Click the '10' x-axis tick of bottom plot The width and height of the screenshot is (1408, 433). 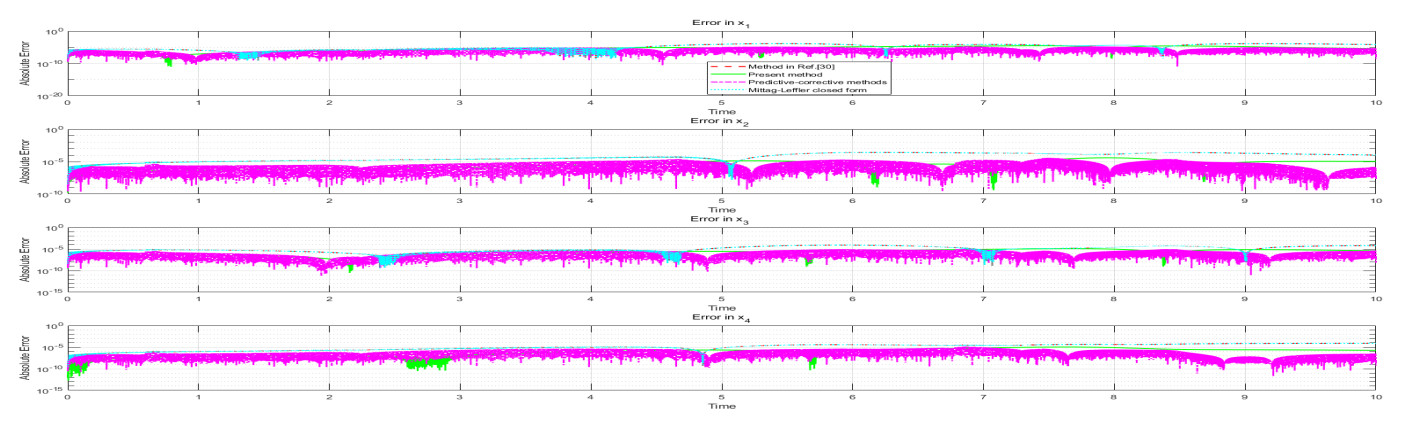1376,398
